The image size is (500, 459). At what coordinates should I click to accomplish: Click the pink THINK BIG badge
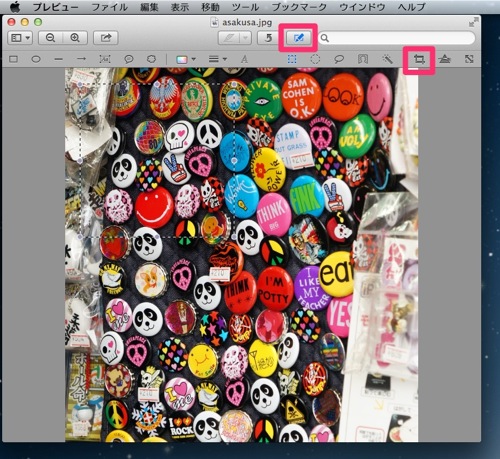[274, 214]
